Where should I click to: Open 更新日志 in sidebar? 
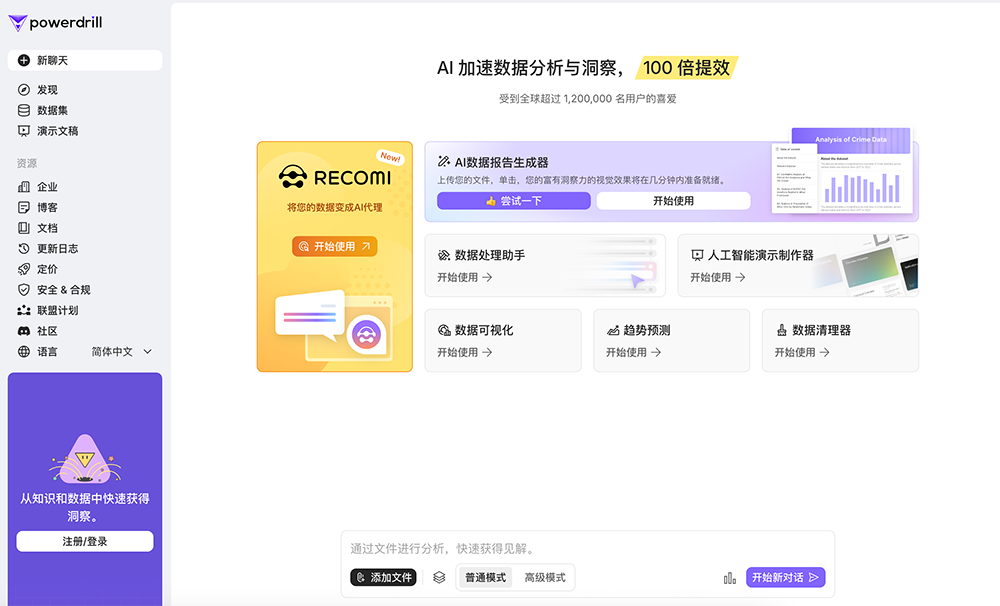point(85,248)
